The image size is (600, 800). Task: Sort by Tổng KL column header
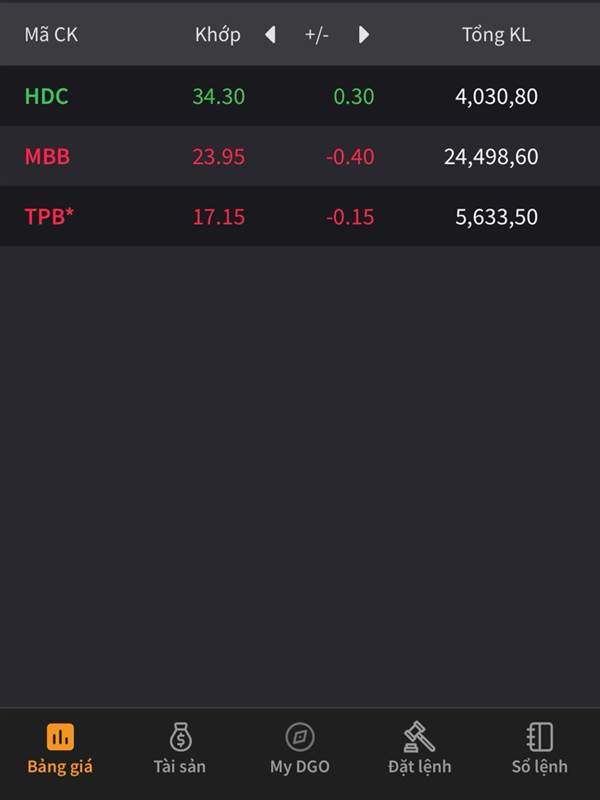pyautogui.click(x=496, y=35)
